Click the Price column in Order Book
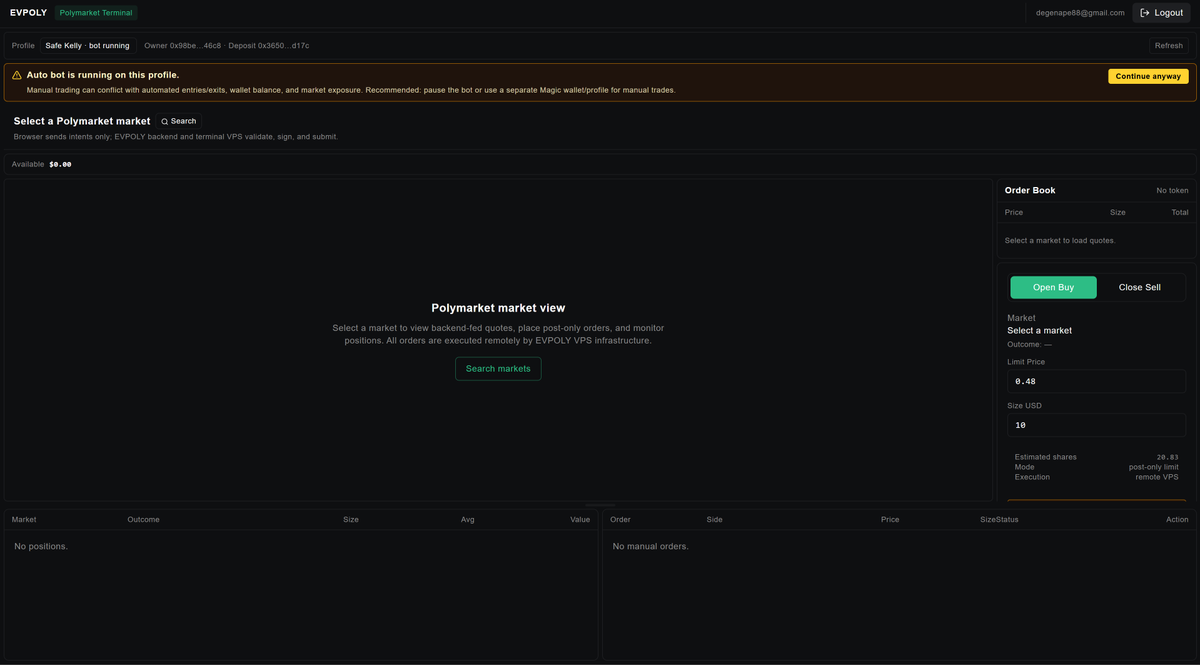This screenshot has width=1200, height=665. (x=1014, y=212)
